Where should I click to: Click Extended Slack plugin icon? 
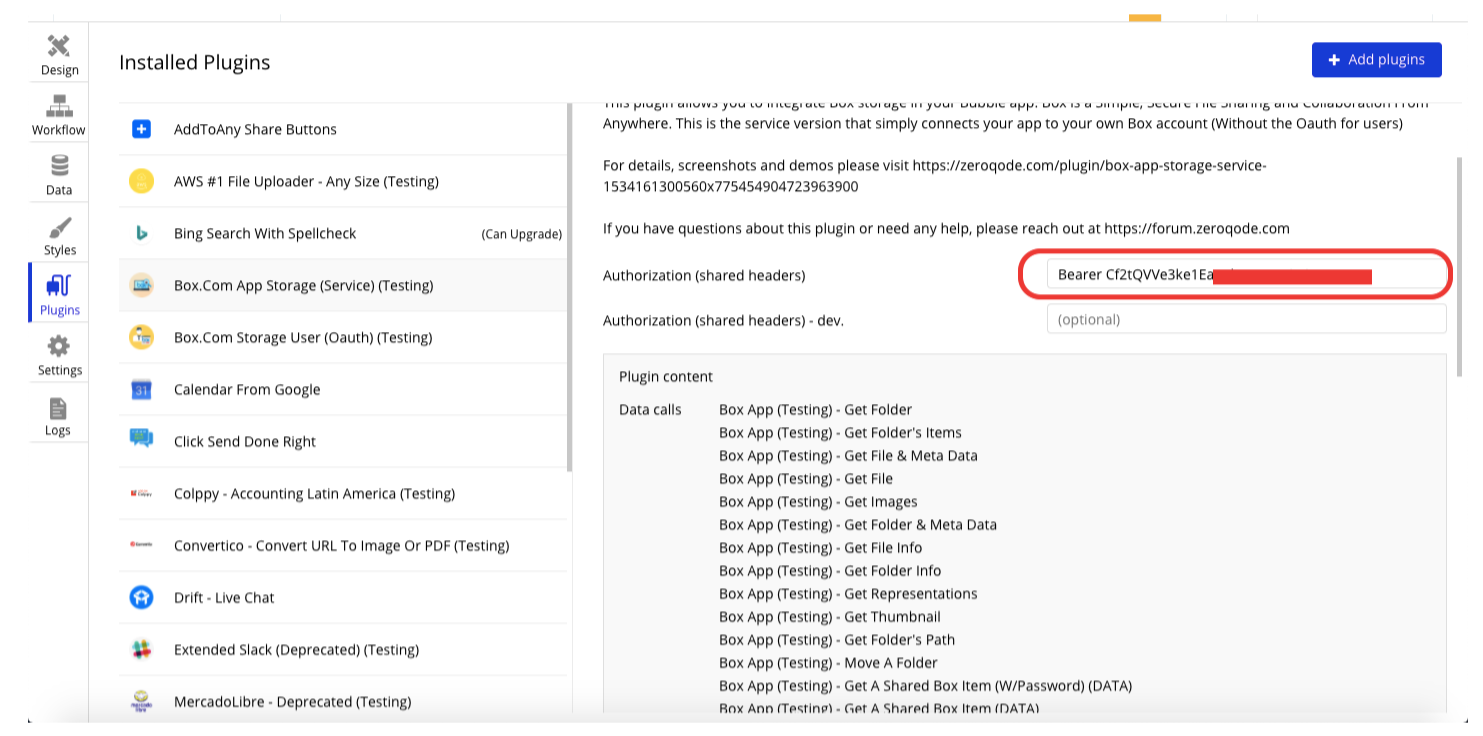click(x=141, y=649)
